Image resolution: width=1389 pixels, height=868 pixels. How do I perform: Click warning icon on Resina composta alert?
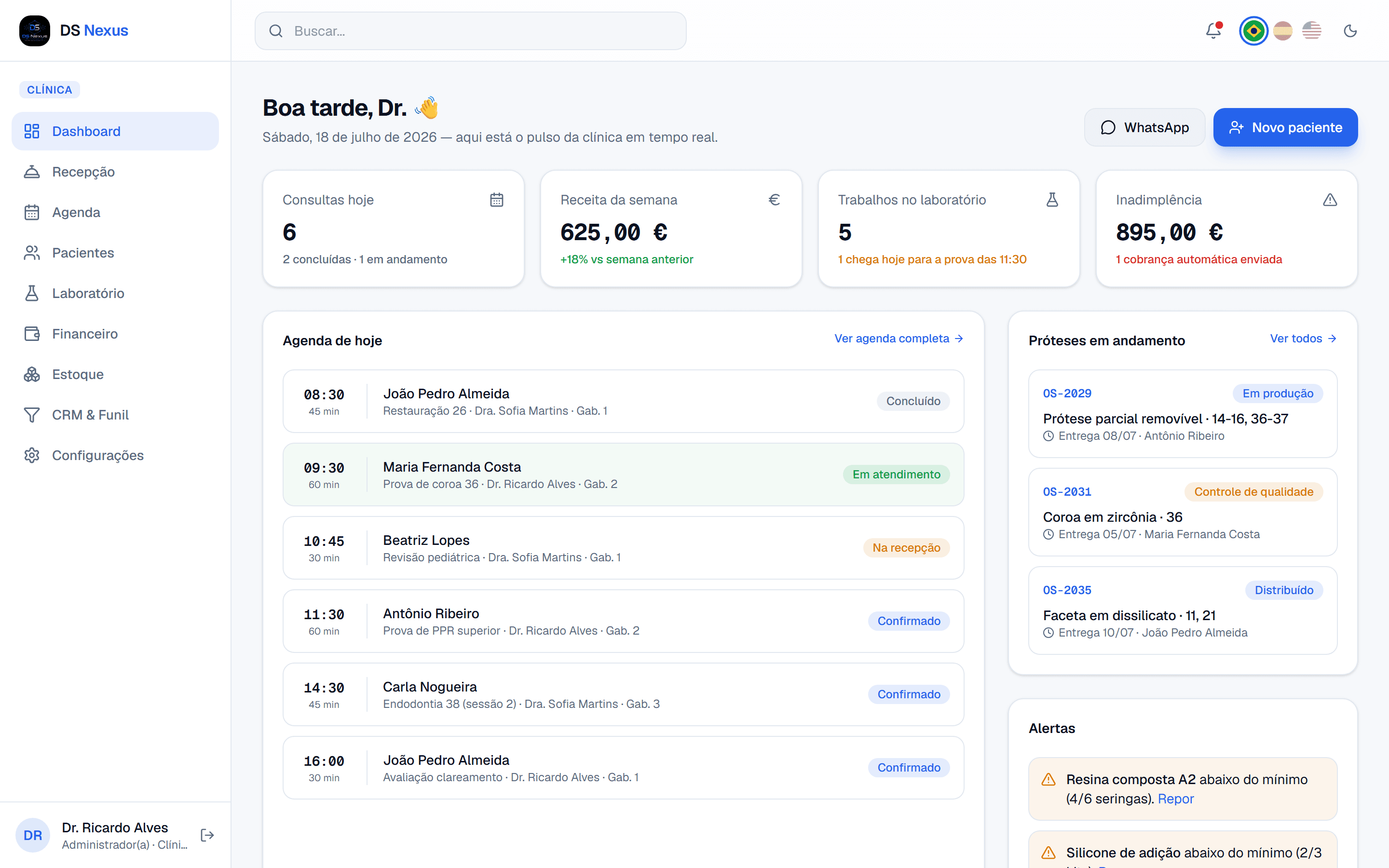click(1049, 780)
